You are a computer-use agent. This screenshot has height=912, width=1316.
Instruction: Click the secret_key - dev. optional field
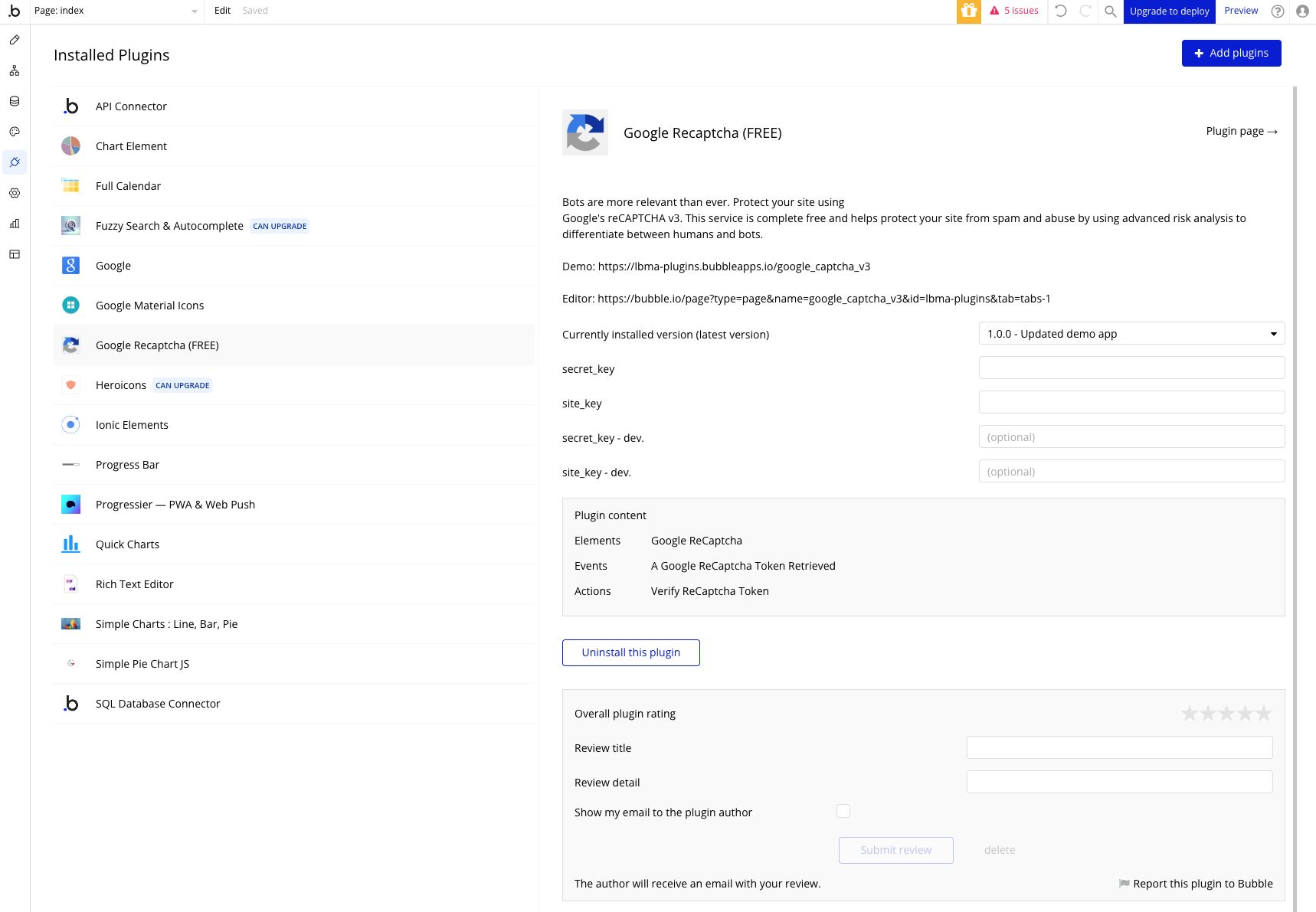[x=1131, y=437]
